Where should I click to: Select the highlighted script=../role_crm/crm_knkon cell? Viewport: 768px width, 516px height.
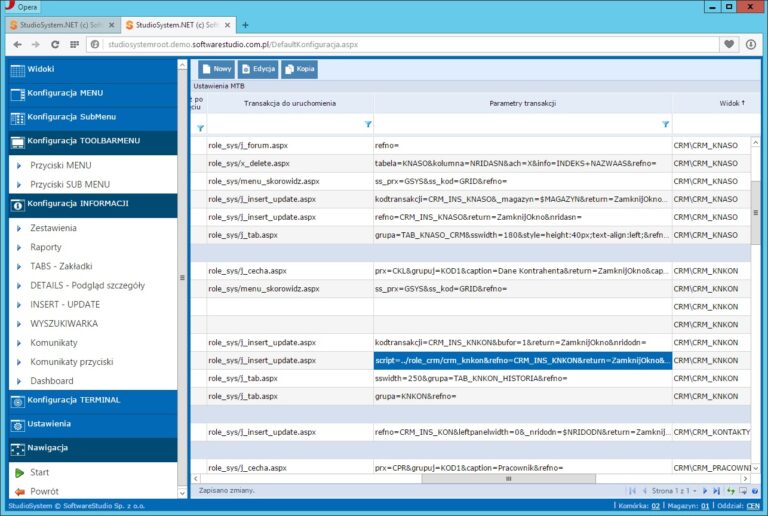pos(523,360)
